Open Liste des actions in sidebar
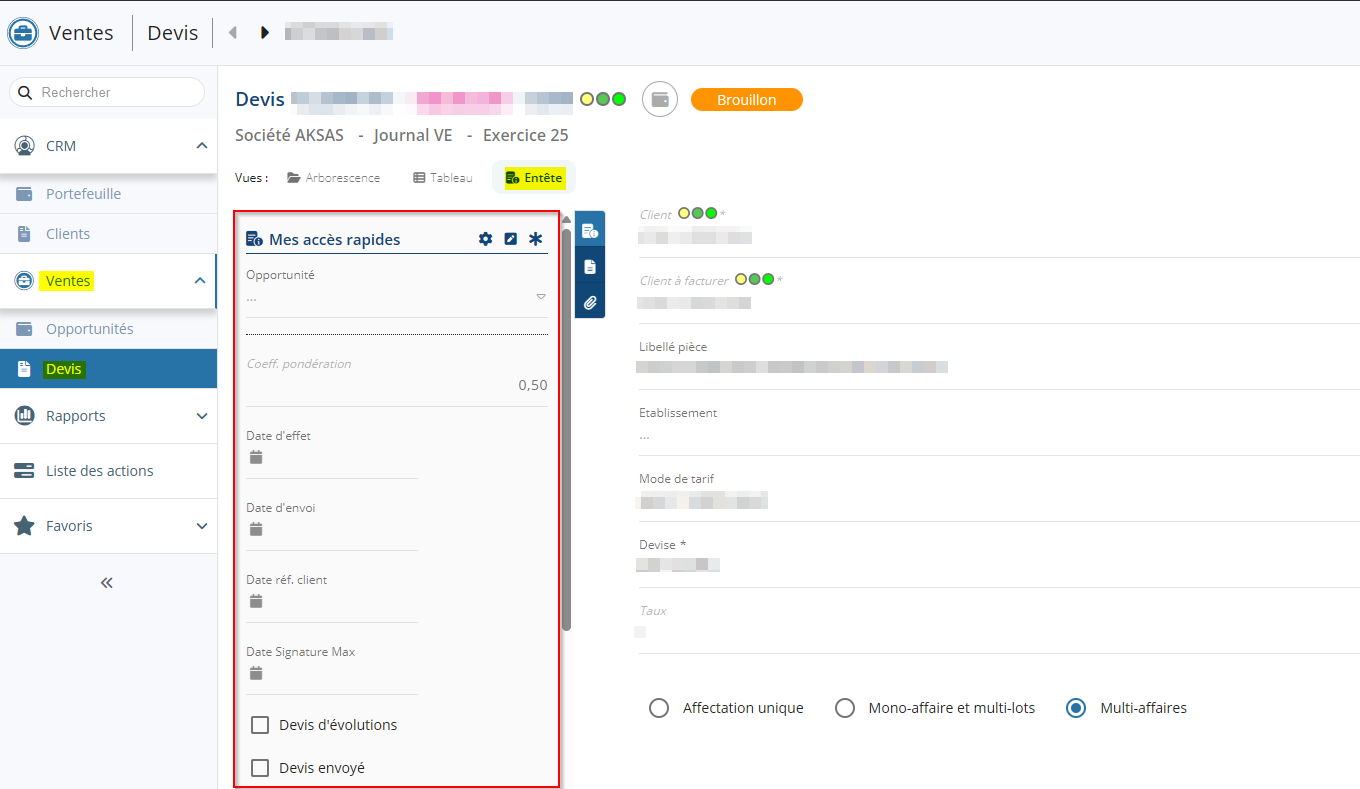This screenshot has height=789, width=1360. (x=100, y=471)
